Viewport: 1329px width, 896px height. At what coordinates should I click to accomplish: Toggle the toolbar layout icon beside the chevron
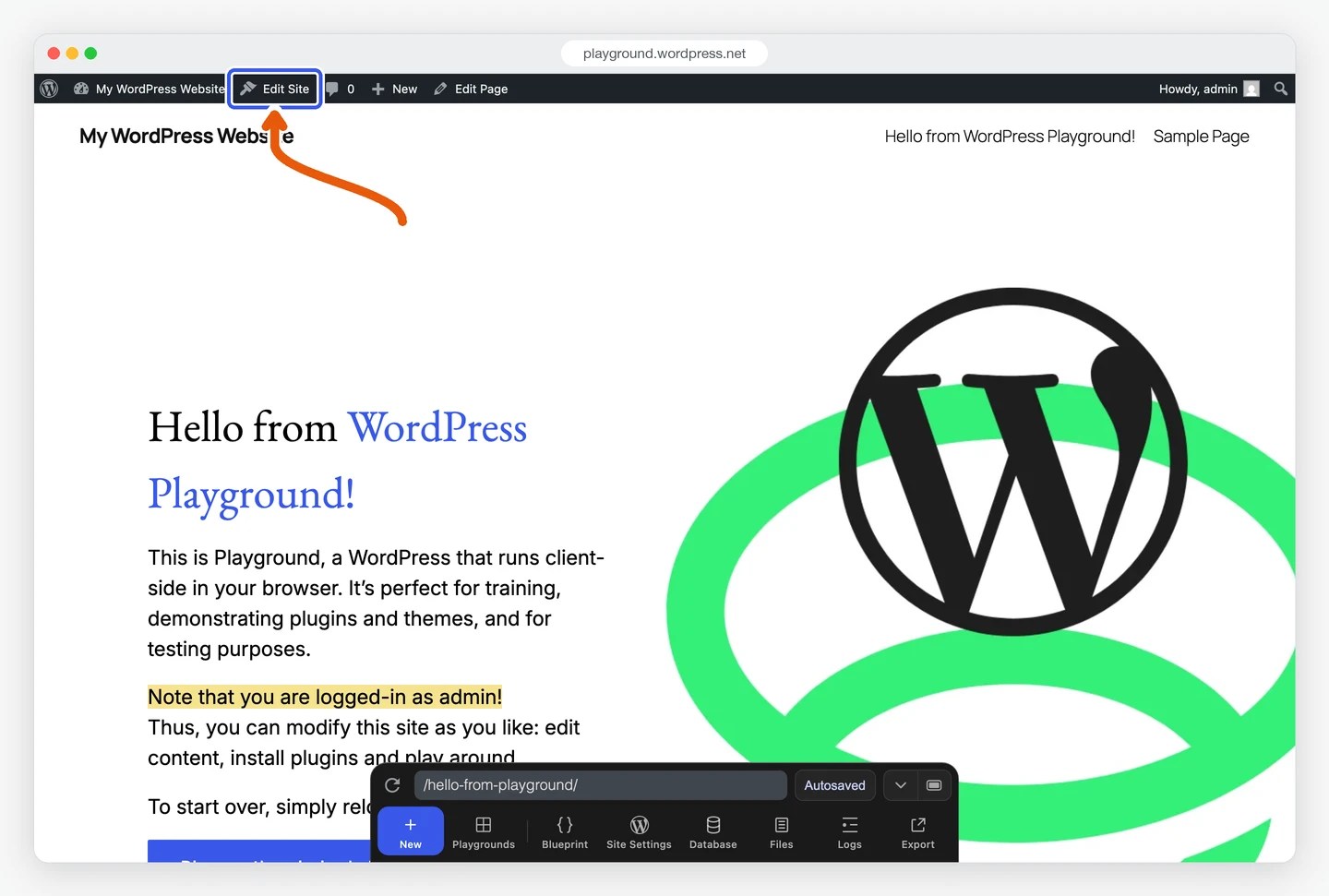pyautogui.click(x=934, y=785)
